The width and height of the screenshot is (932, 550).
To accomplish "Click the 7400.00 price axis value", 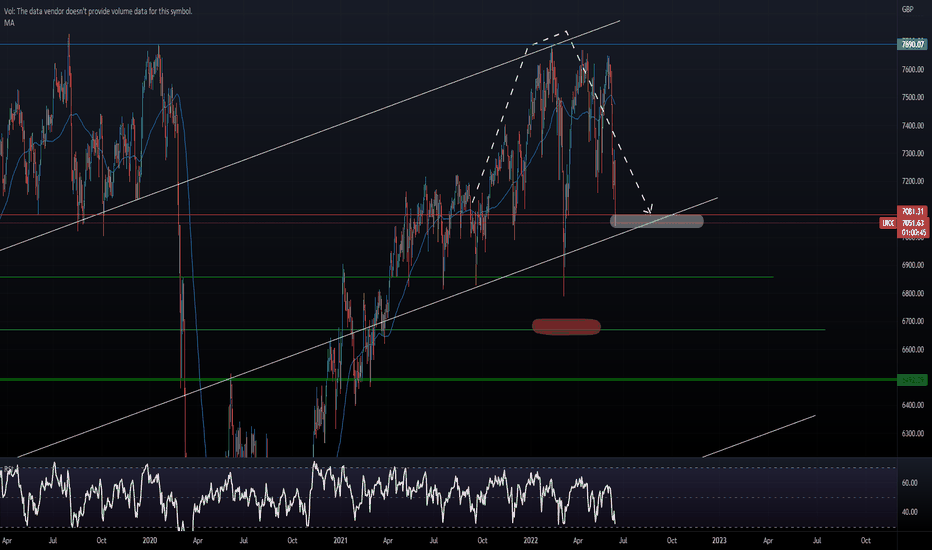I will click(x=912, y=126).
